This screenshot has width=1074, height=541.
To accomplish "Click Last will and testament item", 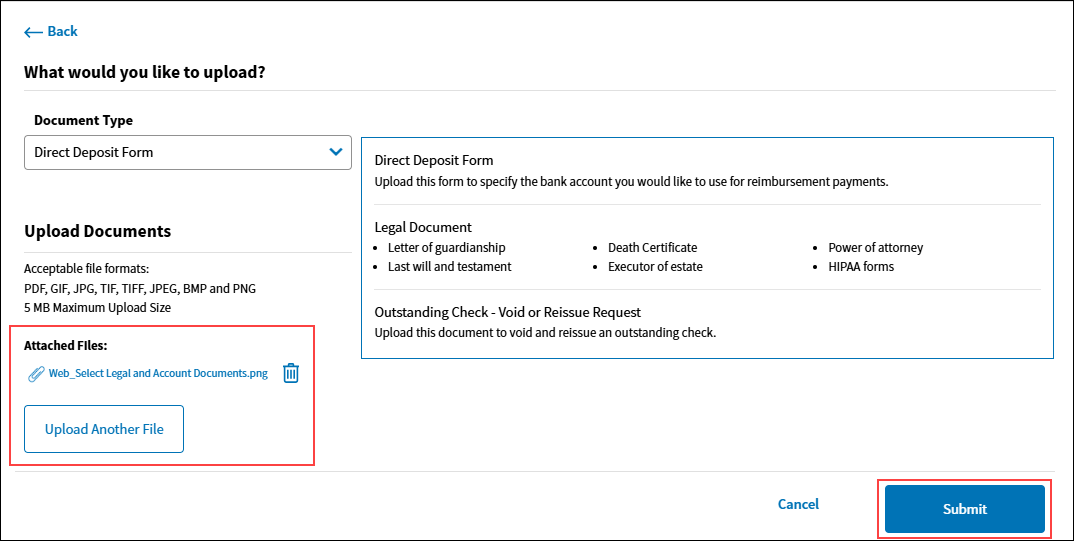I will [x=449, y=266].
